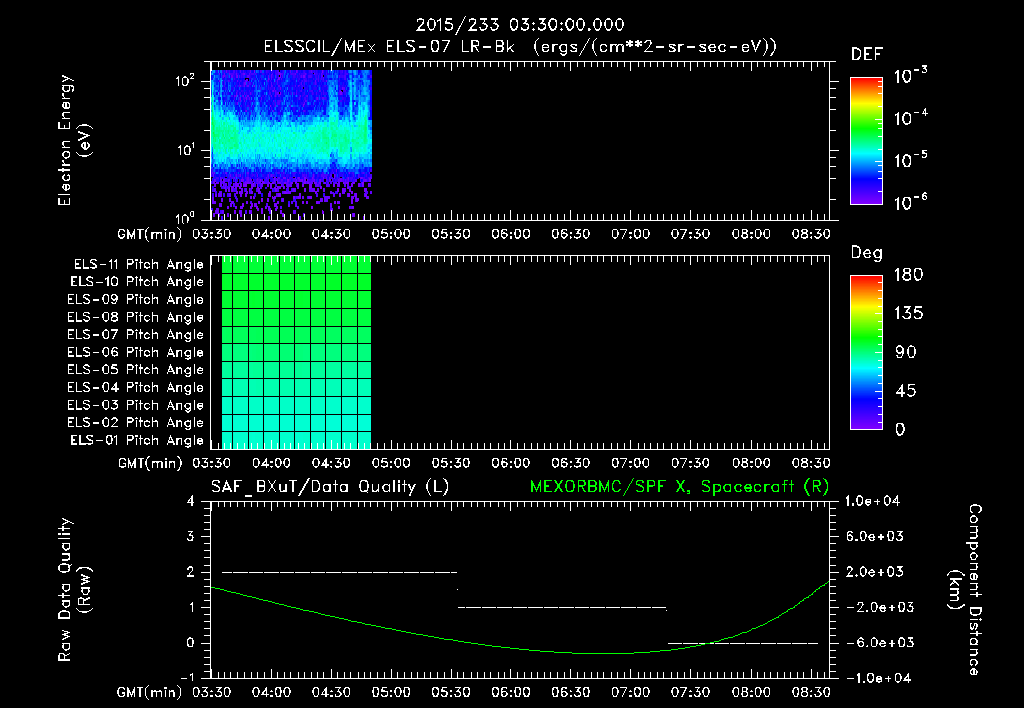Click the ELS-09 Pitch Angle row label
This screenshot has height=708, width=1024.
135,300
